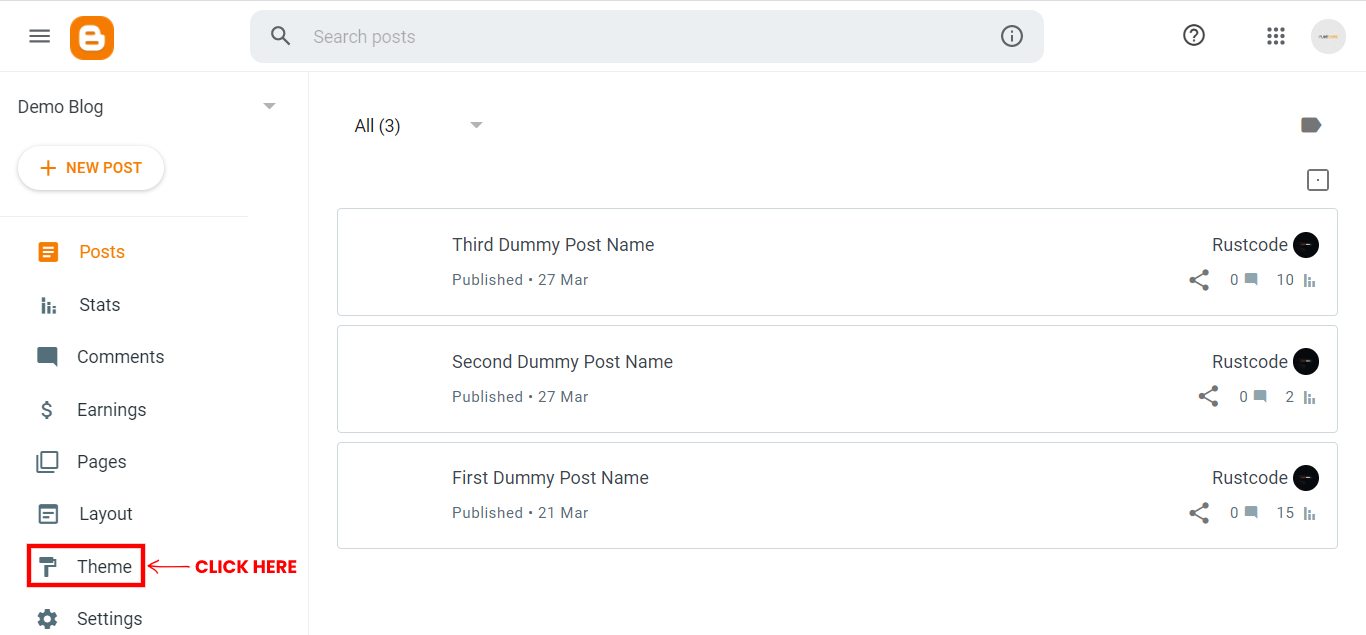1366x635 pixels.
Task: Open the search info icon
Action: coord(1012,36)
